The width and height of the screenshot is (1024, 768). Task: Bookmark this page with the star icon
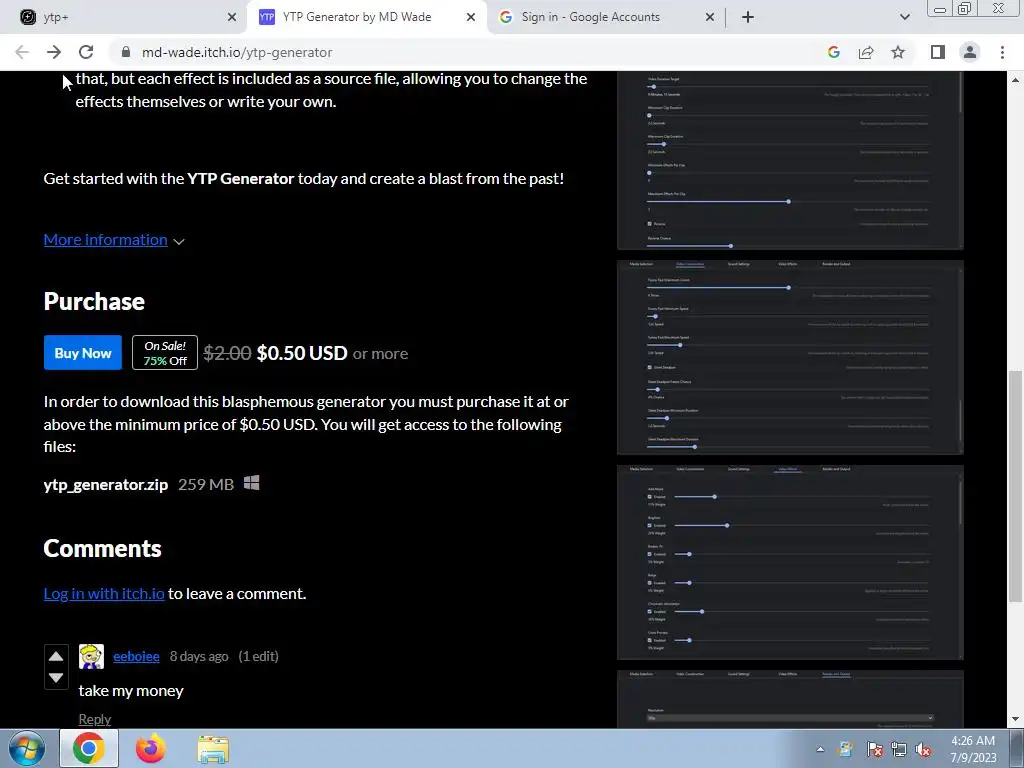(x=898, y=52)
